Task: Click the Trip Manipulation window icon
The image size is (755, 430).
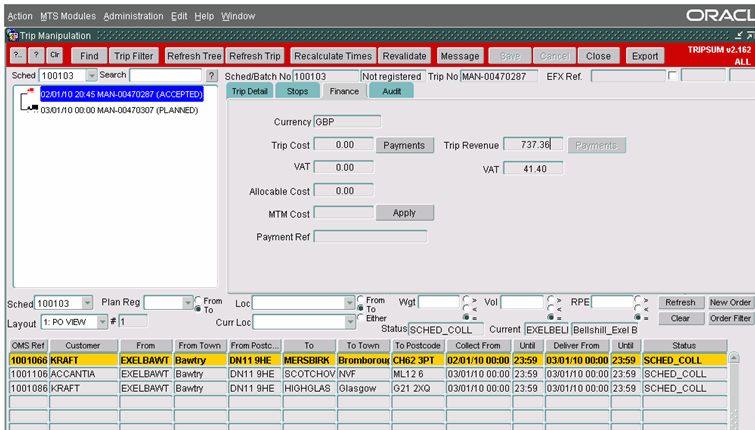Action: pyautogui.click(x=13, y=36)
